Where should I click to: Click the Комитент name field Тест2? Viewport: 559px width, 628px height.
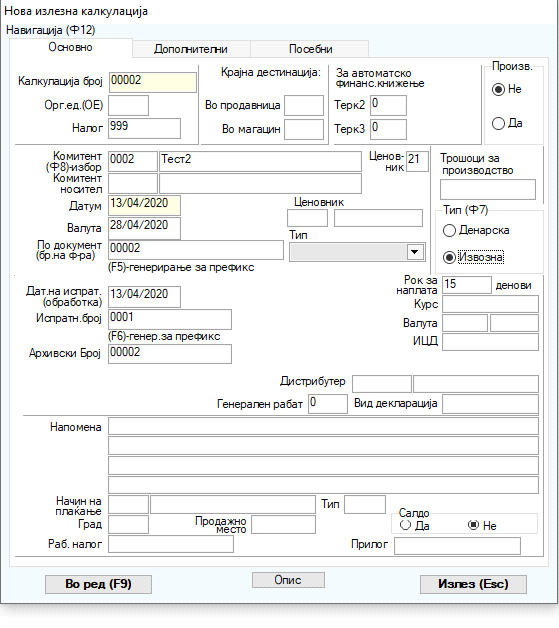tap(260, 161)
